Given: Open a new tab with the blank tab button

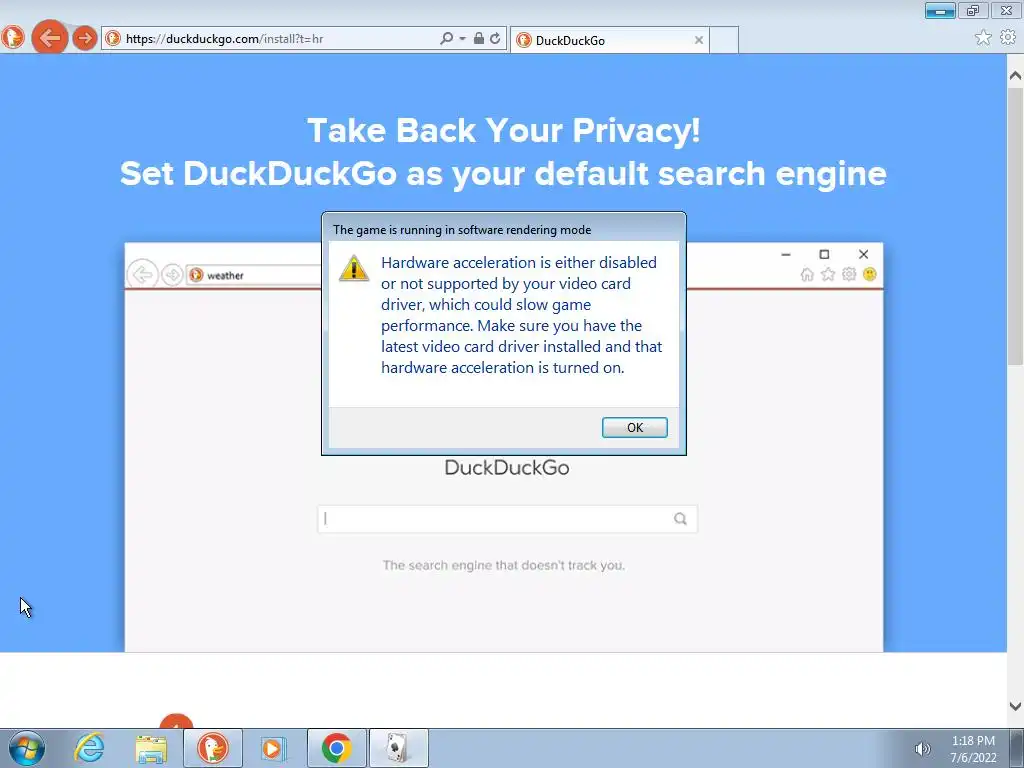Looking at the screenshot, I should coord(724,40).
